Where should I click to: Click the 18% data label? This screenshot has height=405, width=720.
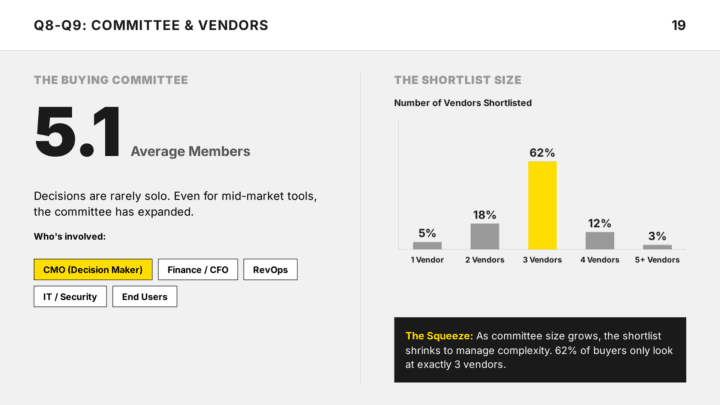click(485, 215)
